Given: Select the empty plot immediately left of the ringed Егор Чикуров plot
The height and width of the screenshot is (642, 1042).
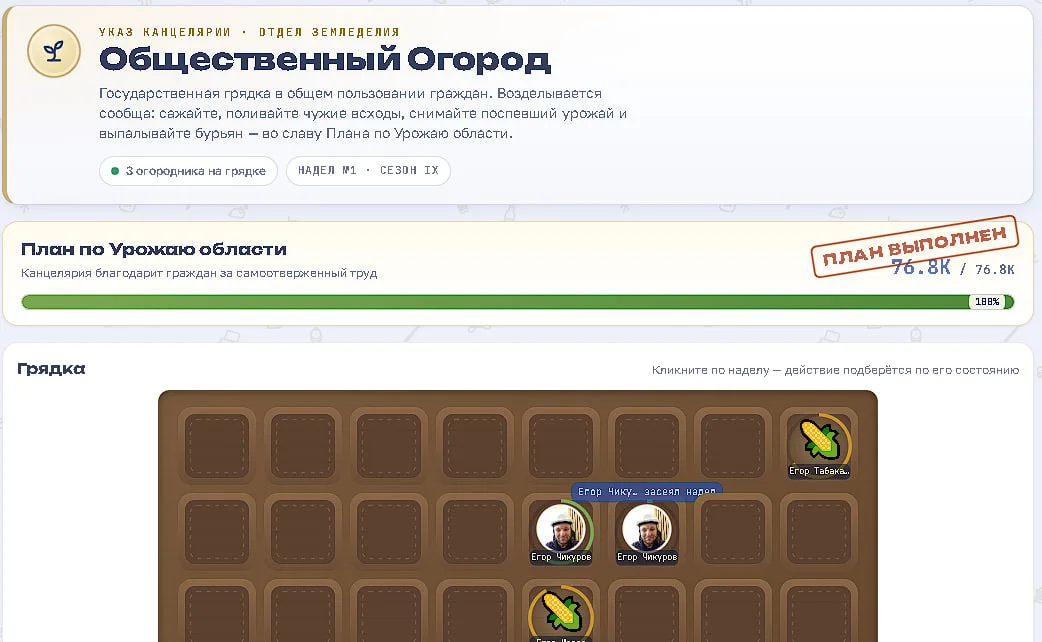Looking at the screenshot, I should pyautogui.click(x=474, y=532).
